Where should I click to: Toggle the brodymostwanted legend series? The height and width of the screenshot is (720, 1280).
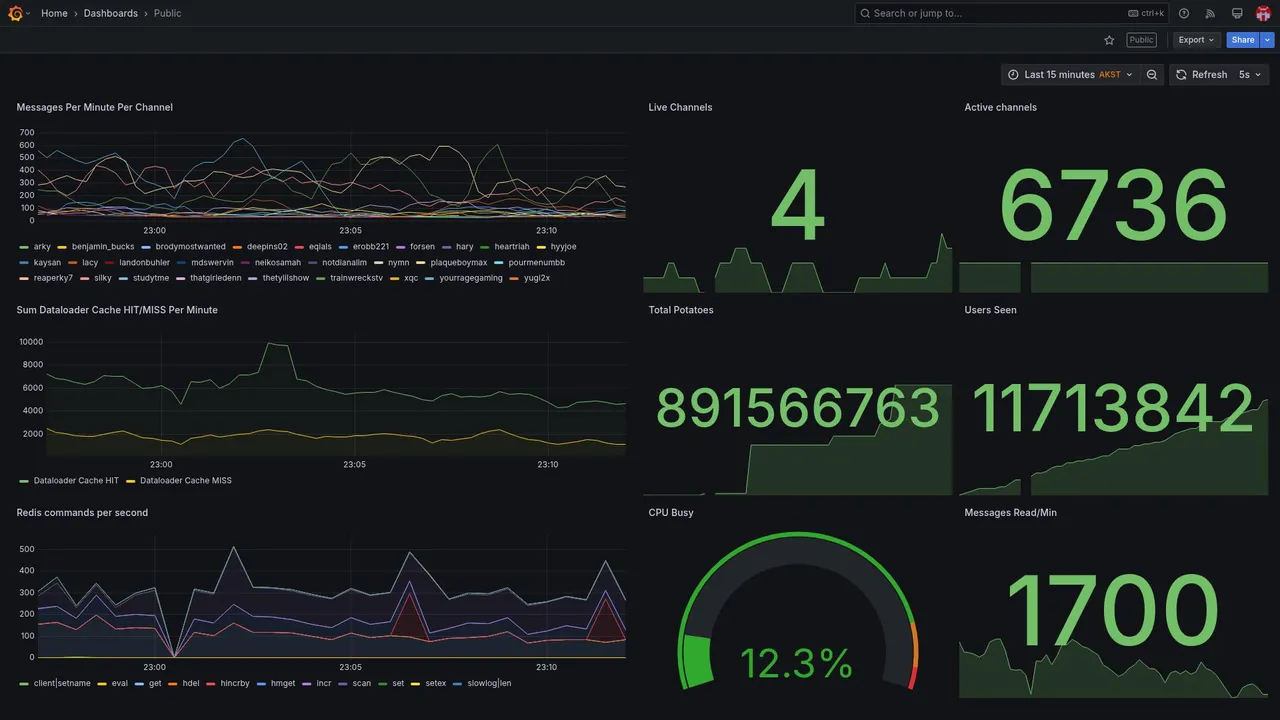190,246
